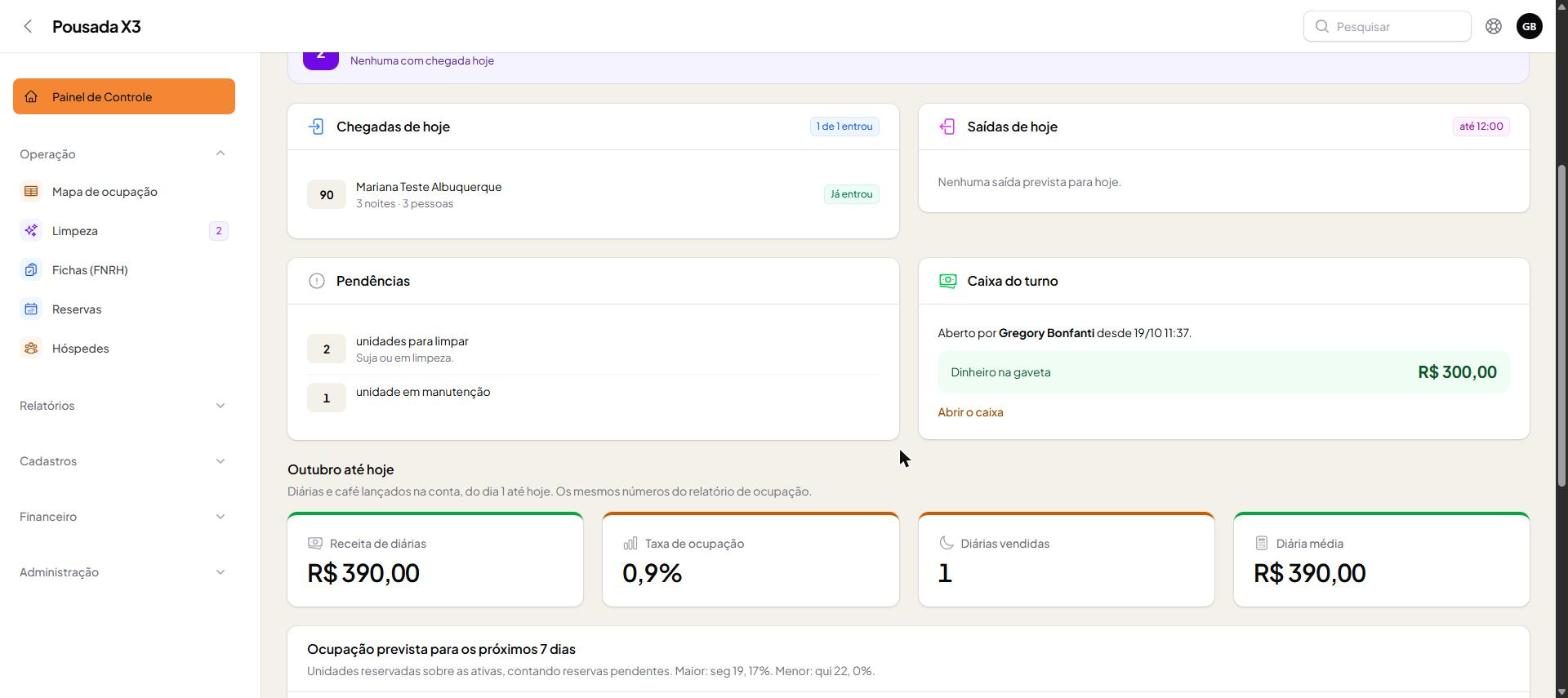Viewport: 1568px width, 698px height.
Task: Click the Reservas calendar icon
Action: [x=31, y=309]
